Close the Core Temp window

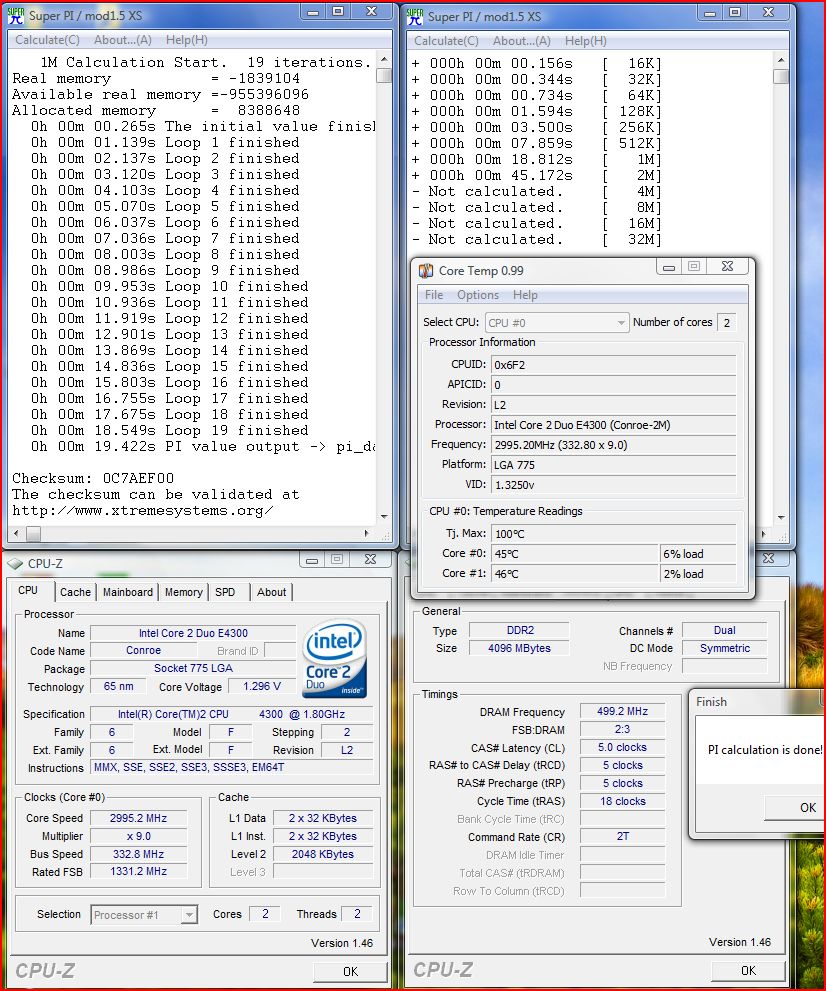coord(727,267)
